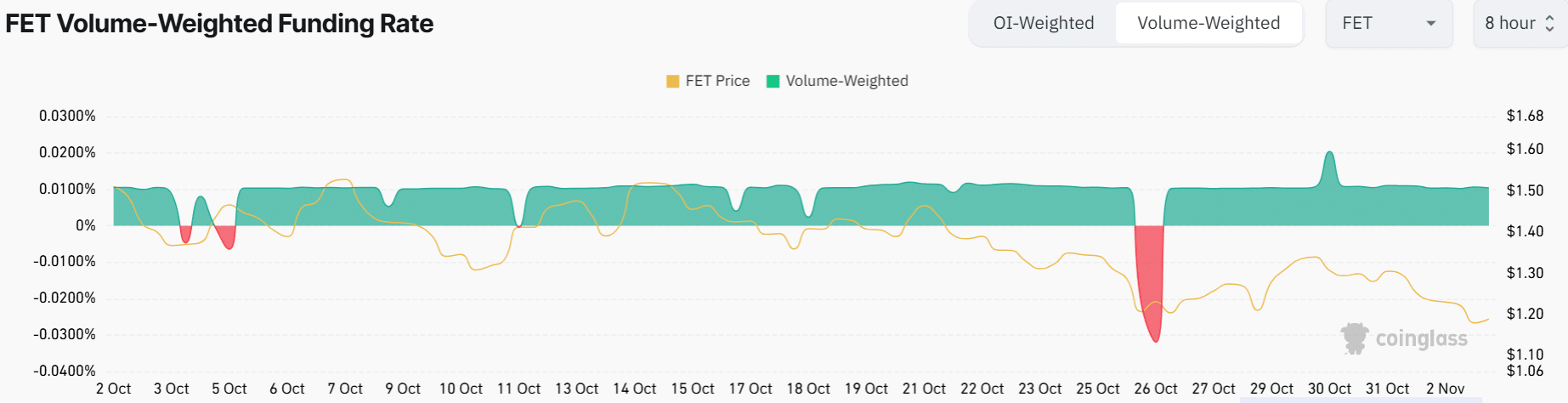Click the coinglass watermark logo icon

(1355, 338)
